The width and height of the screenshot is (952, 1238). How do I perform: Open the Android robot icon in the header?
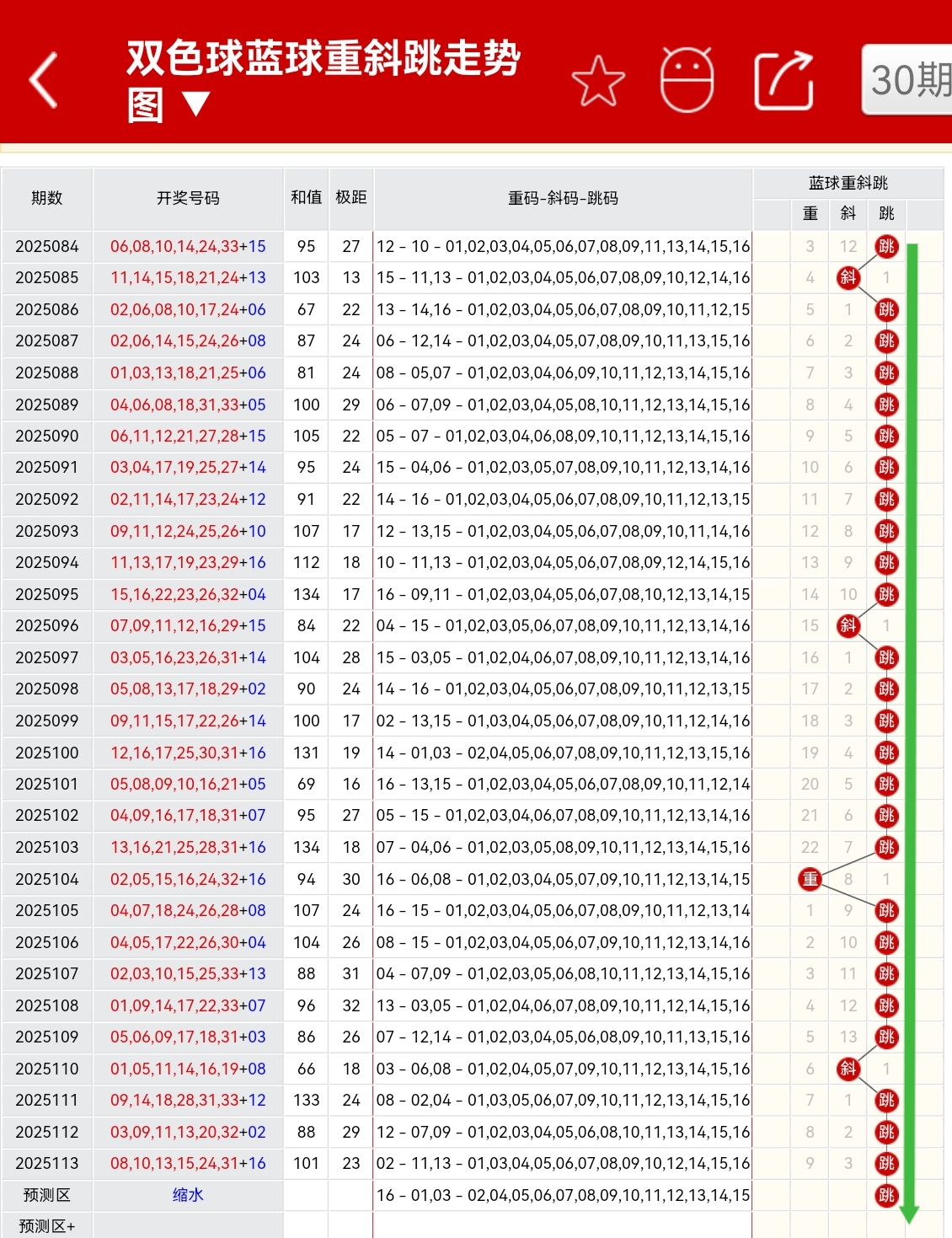[687, 80]
